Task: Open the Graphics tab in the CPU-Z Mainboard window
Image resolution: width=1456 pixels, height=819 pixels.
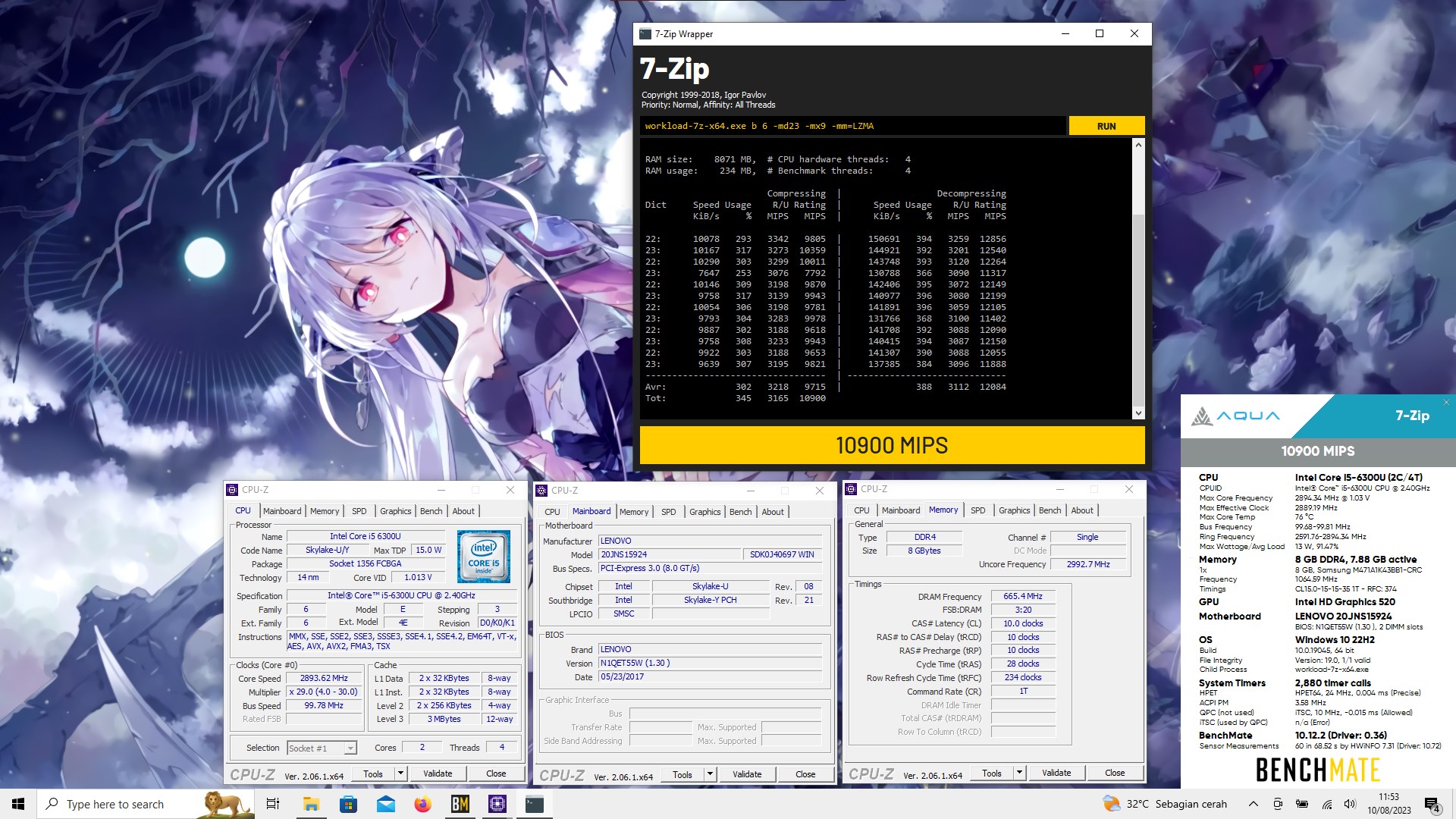Action: click(704, 512)
